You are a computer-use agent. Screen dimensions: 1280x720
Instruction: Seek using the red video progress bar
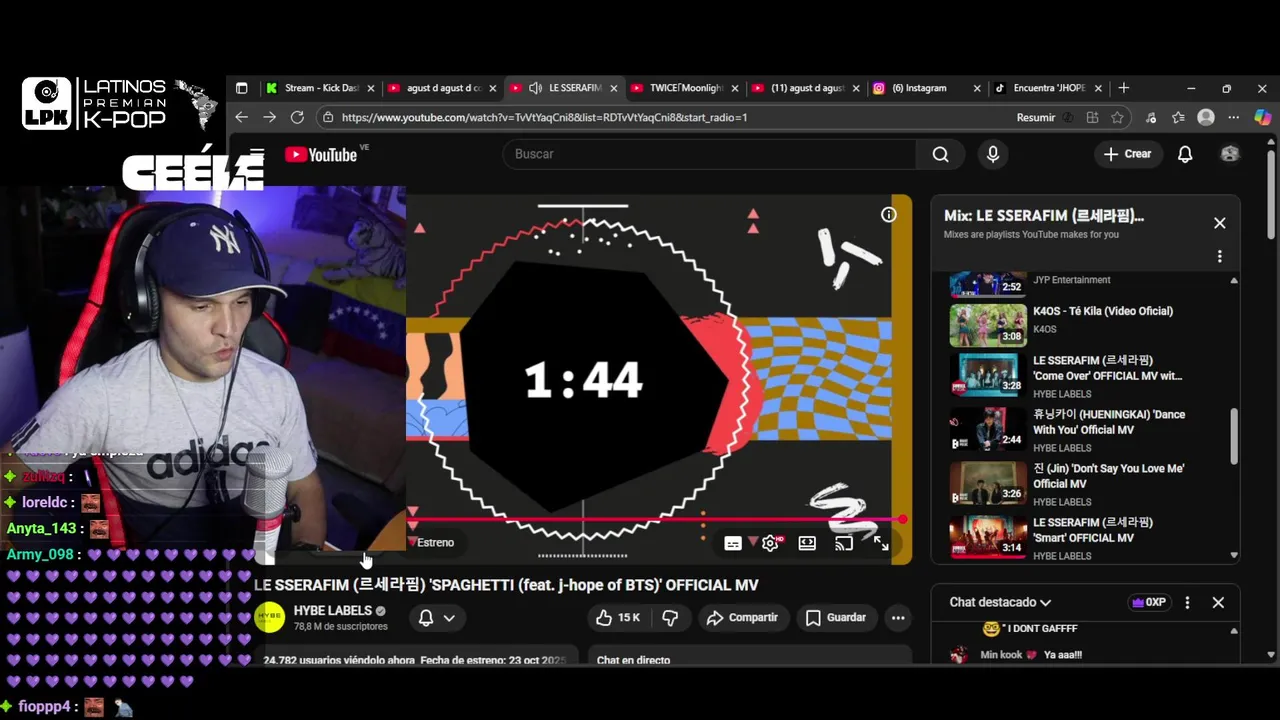point(656,519)
